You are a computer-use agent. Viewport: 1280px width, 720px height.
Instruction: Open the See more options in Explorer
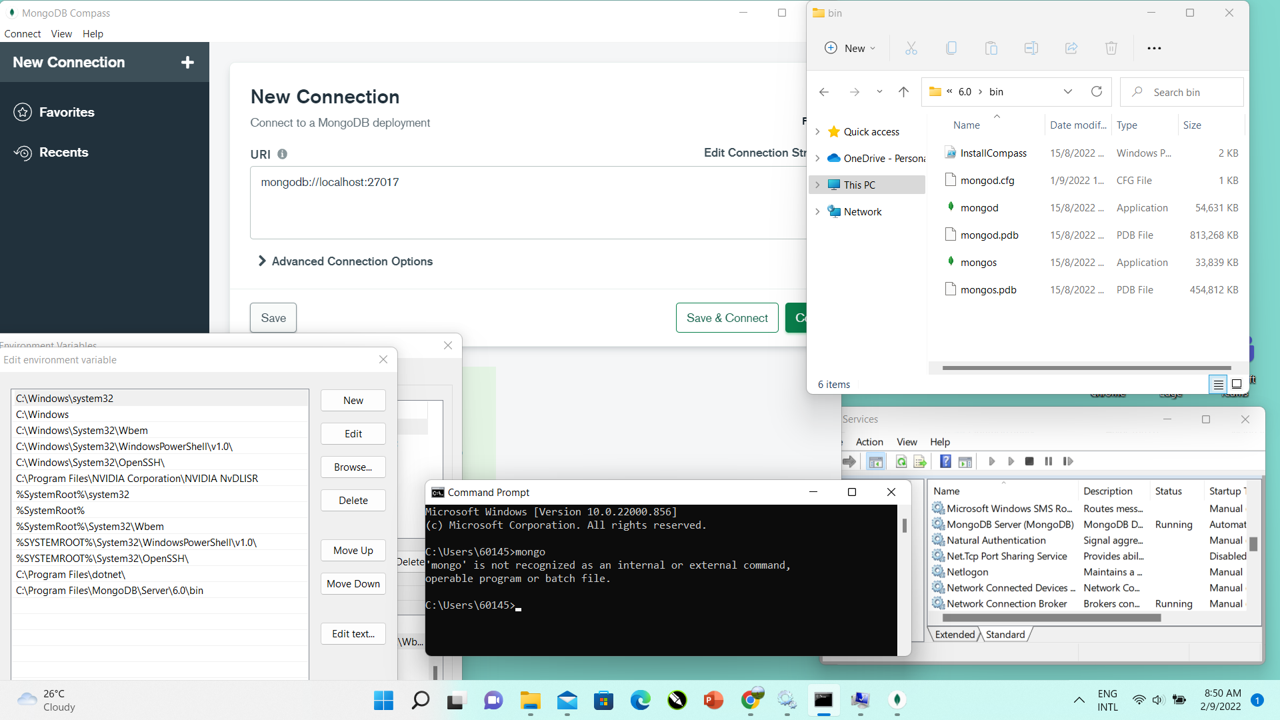click(x=1154, y=48)
